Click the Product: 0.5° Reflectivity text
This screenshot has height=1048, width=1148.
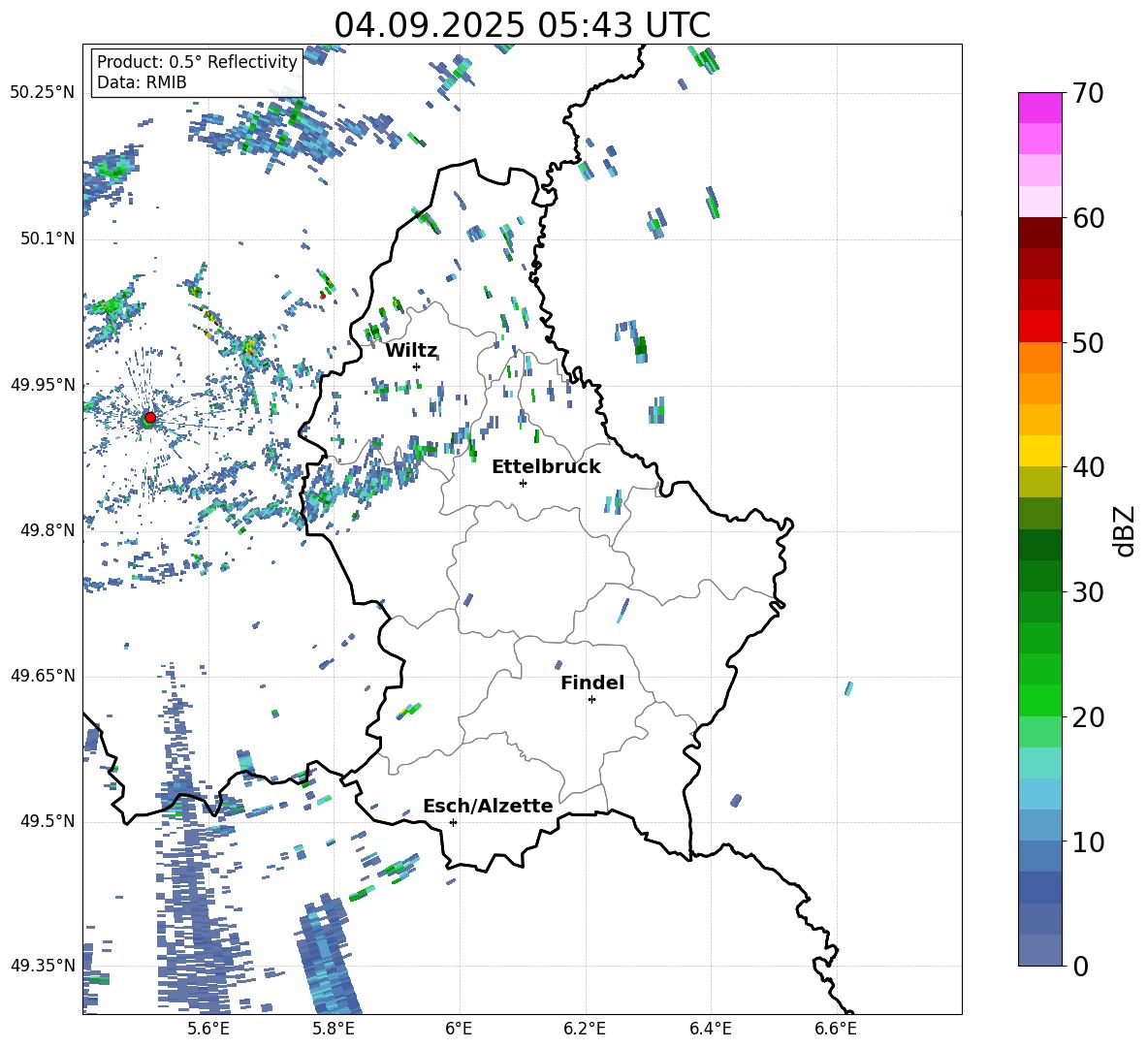[197, 62]
